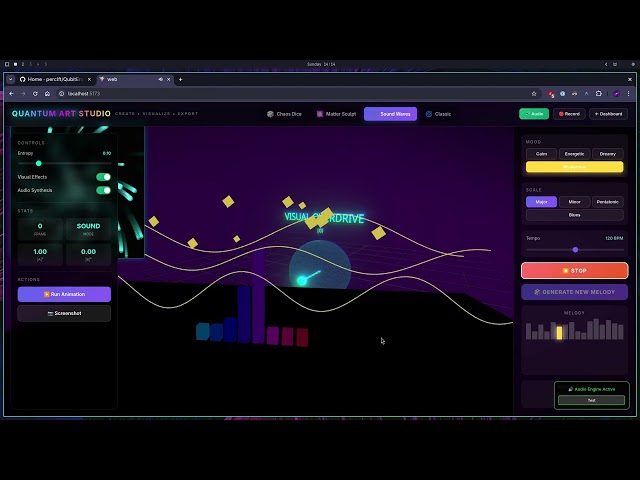This screenshot has height=480, width=640.
Task: Open a new browser tab with plus icon
Action: [180, 79]
